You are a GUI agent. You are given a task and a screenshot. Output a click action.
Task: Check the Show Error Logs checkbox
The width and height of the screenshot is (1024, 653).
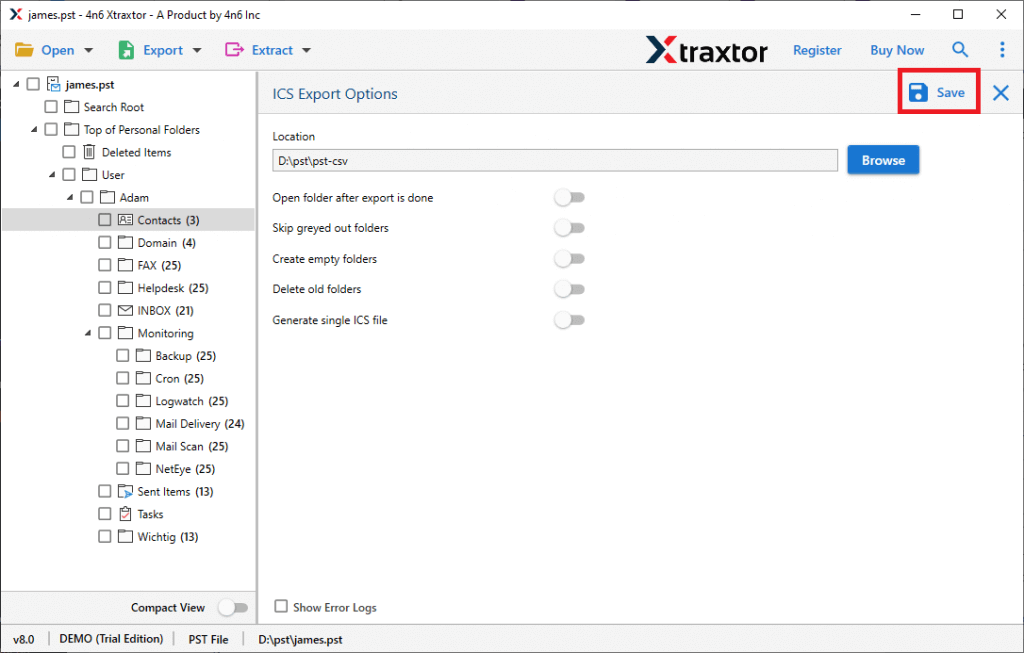pyautogui.click(x=281, y=606)
